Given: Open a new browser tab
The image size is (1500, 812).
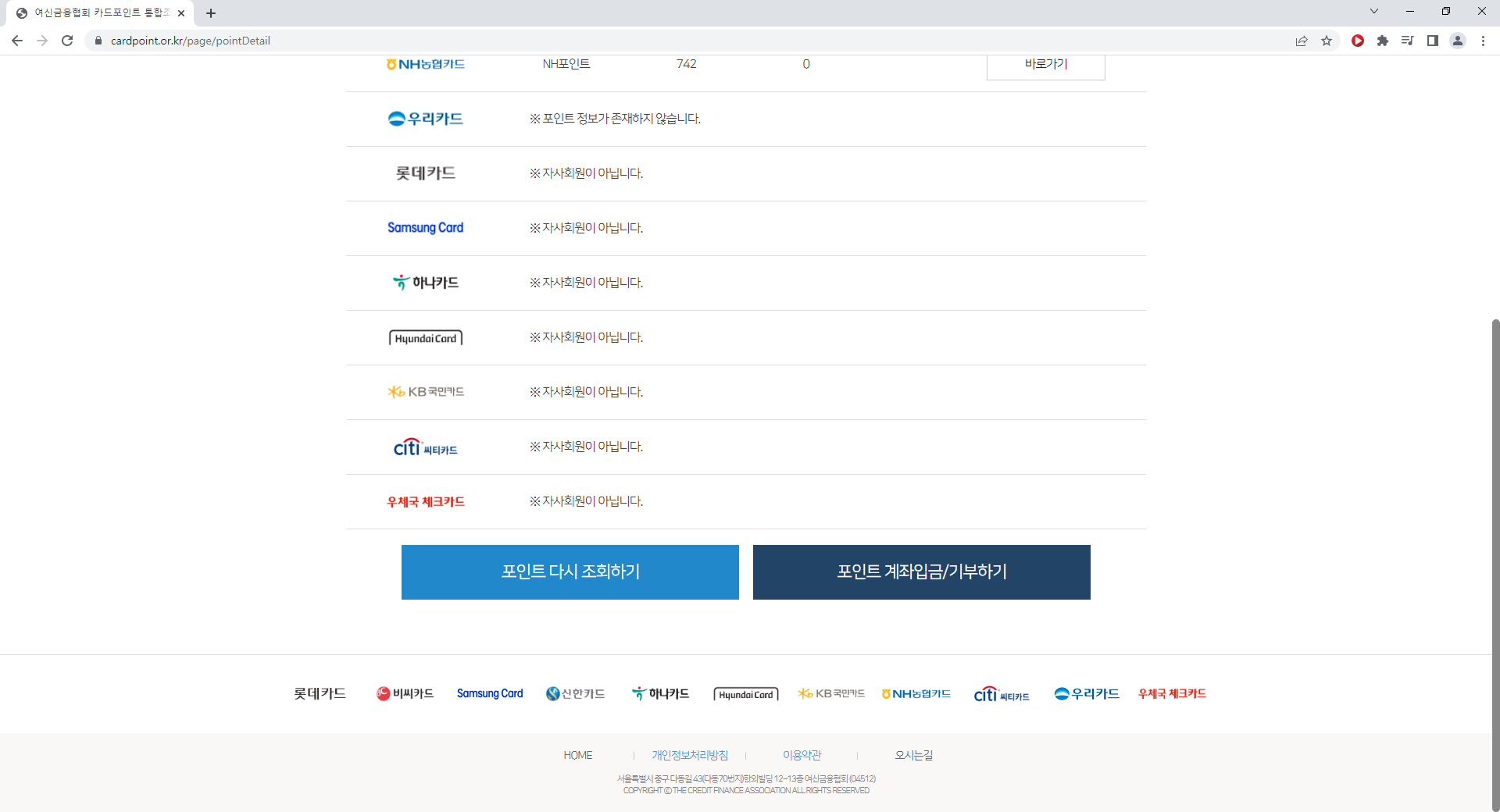Looking at the screenshot, I should pos(211,13).
